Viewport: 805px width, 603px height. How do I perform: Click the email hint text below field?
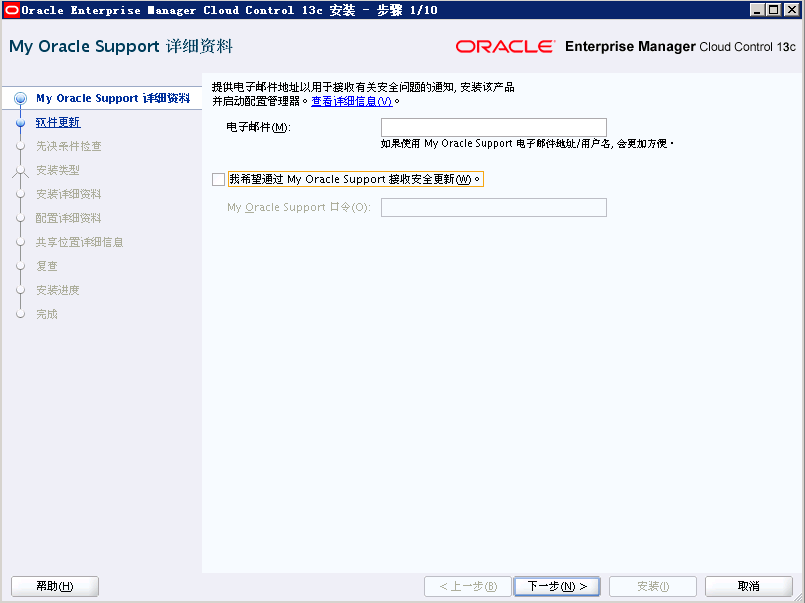pos(527,144)
